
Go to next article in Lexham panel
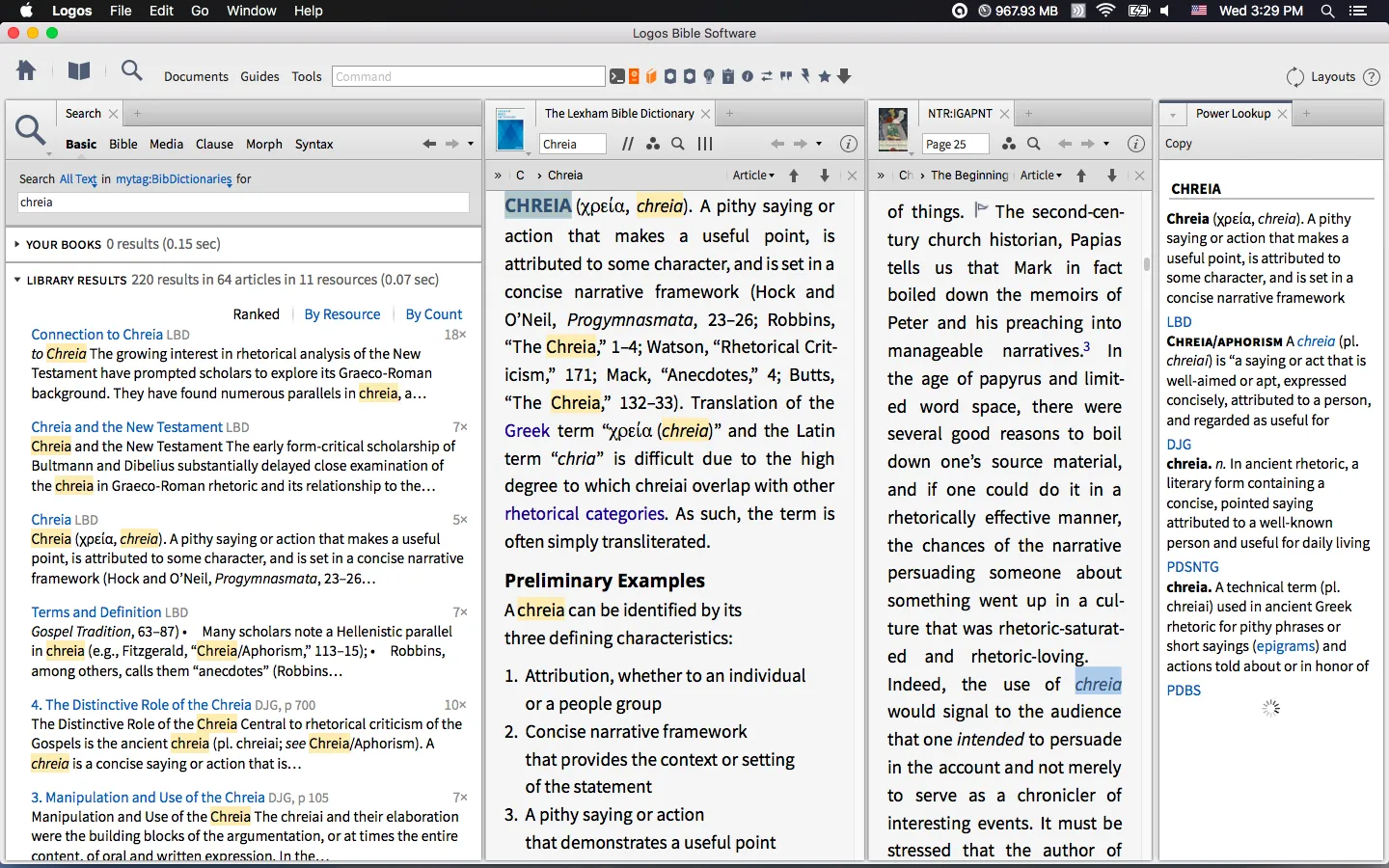click(825, 176)
